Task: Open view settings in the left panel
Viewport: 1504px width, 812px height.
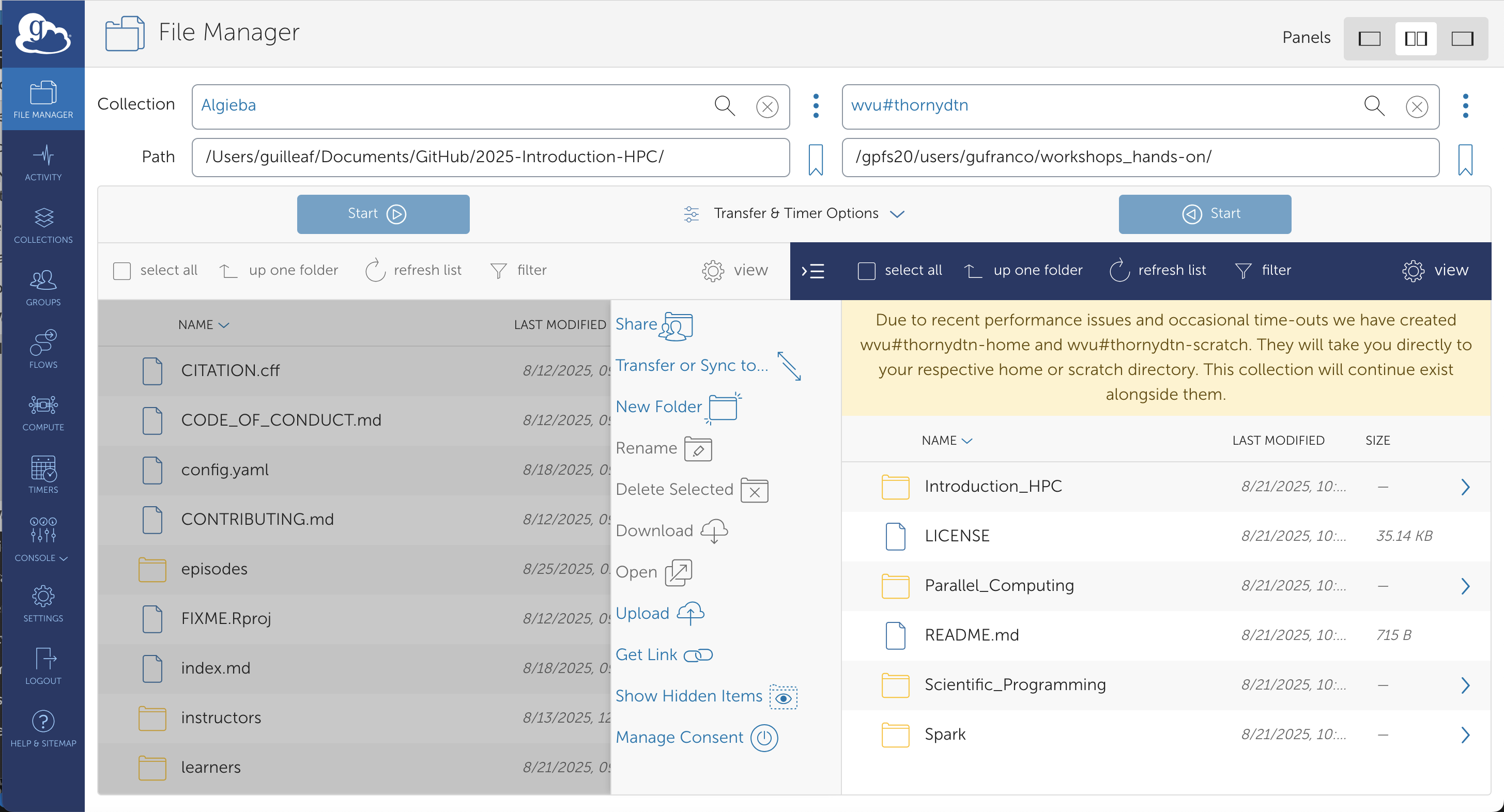Action: click(735, 270)
